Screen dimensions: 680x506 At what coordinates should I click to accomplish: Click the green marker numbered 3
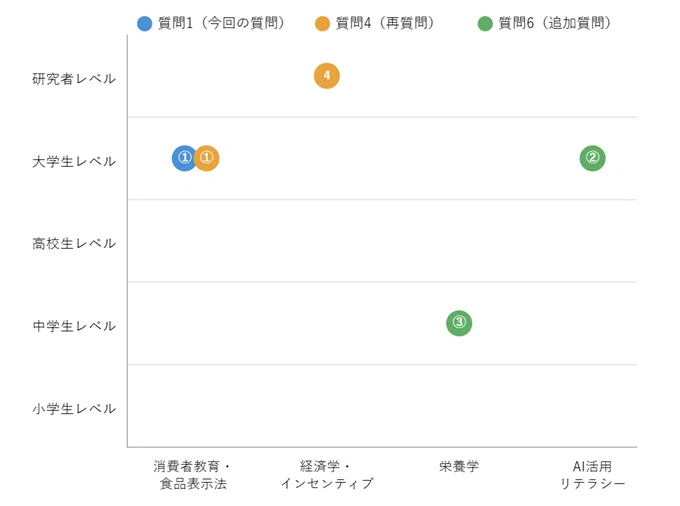459,323
